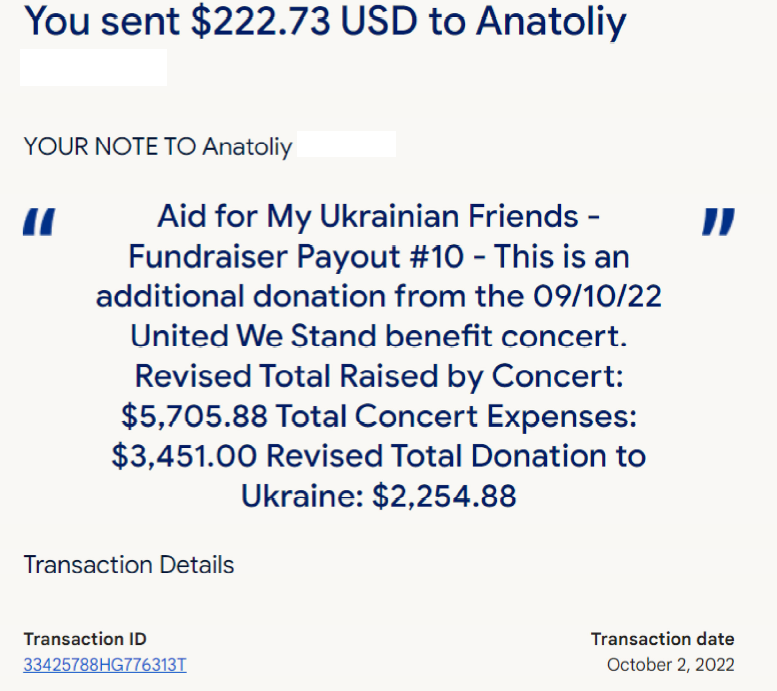Image resolution: width=777 pixels, height=691 pixels.
Task: Click the "October 2, 2022" date value
Action: [670, 665]
